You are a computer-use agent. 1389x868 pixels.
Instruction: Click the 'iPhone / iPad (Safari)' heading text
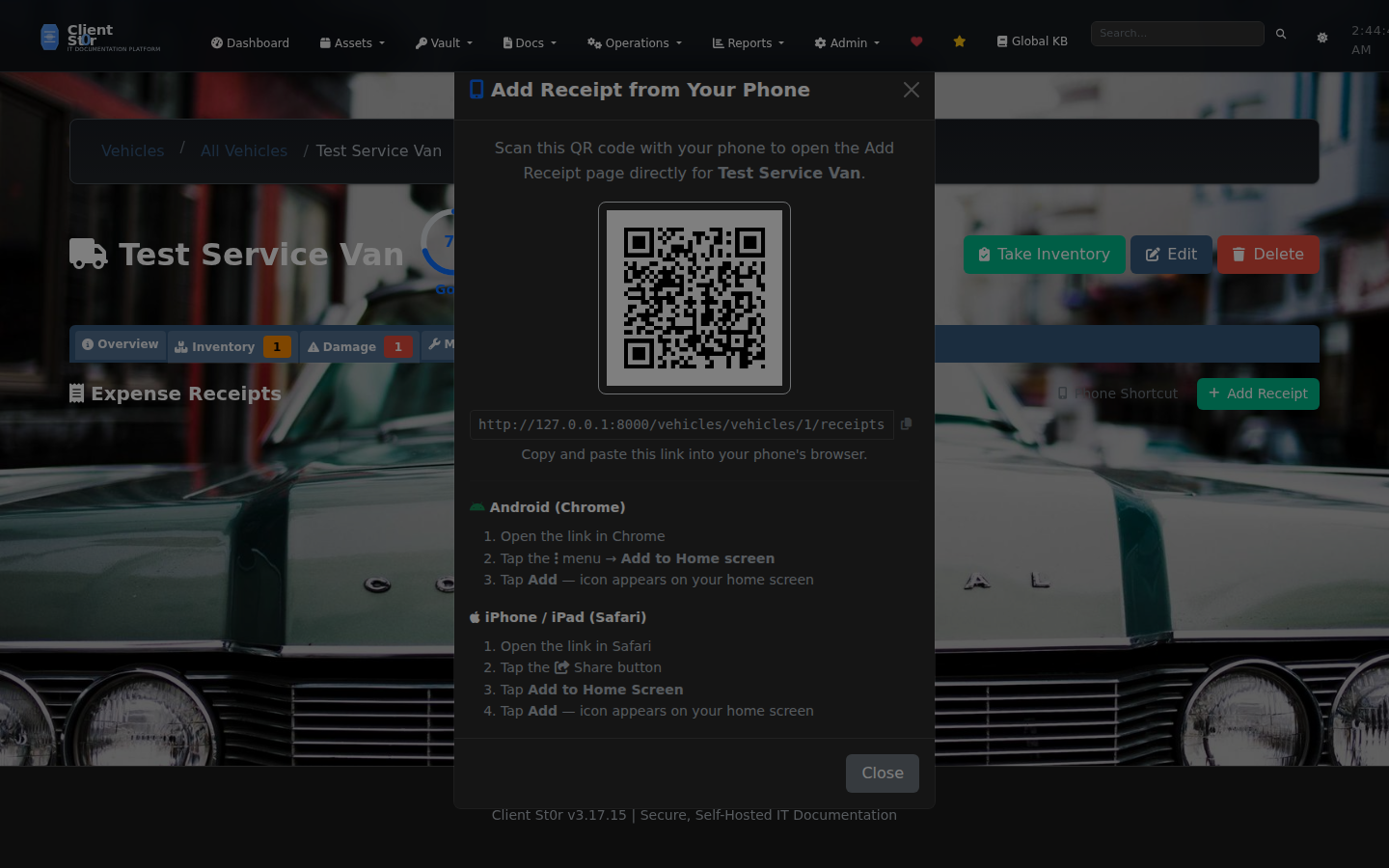tap(565, 617)
